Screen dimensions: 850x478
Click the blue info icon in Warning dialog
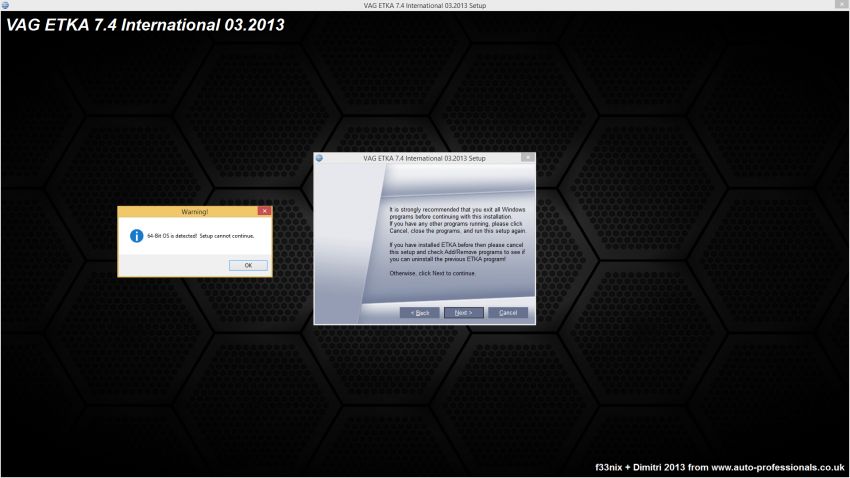click(x=137, y=236)
